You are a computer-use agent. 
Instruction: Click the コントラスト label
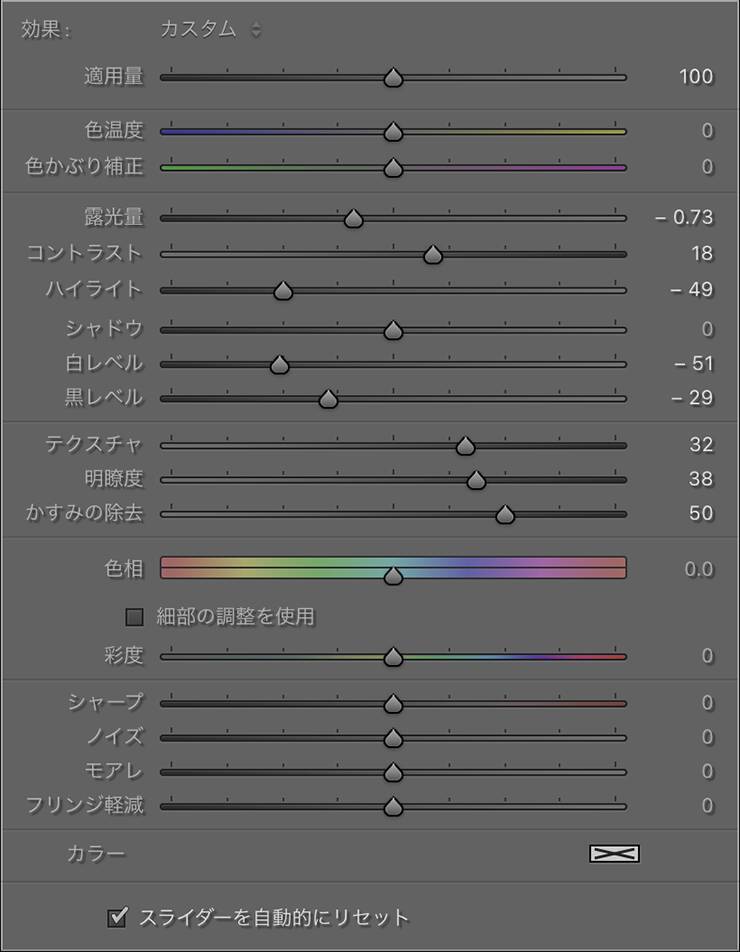click(84, 253)
